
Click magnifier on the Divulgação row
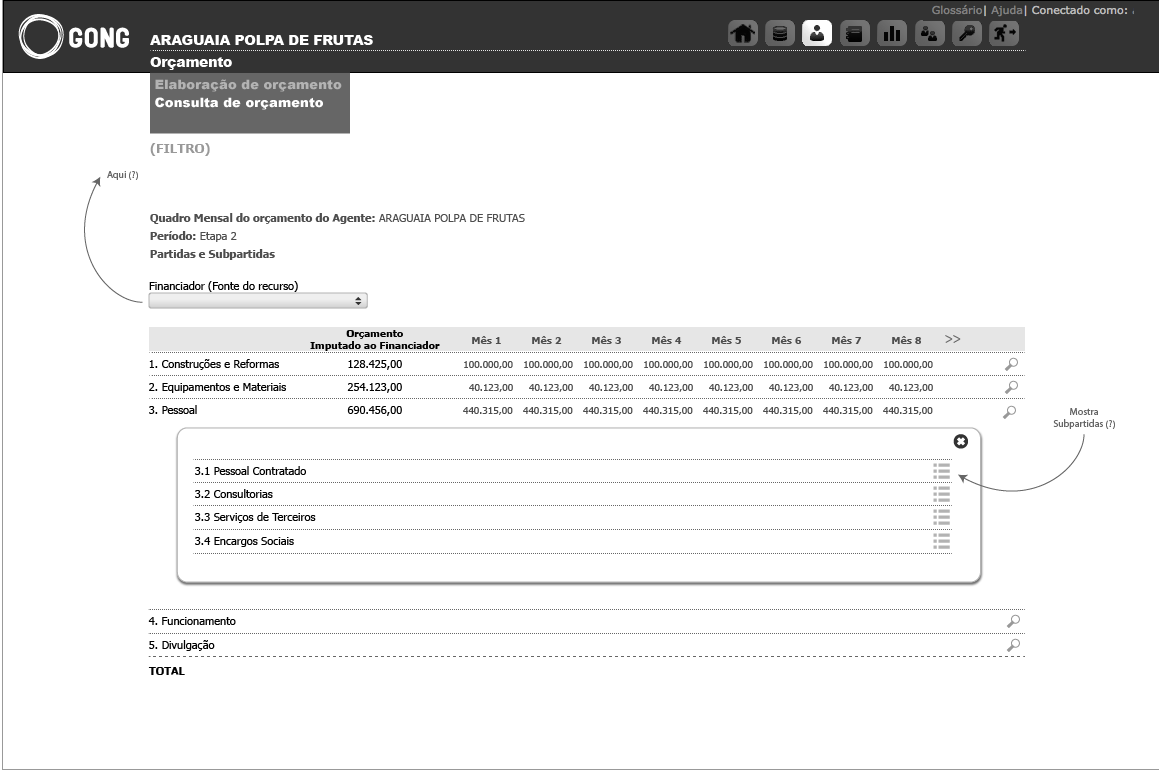point(1013,645)
